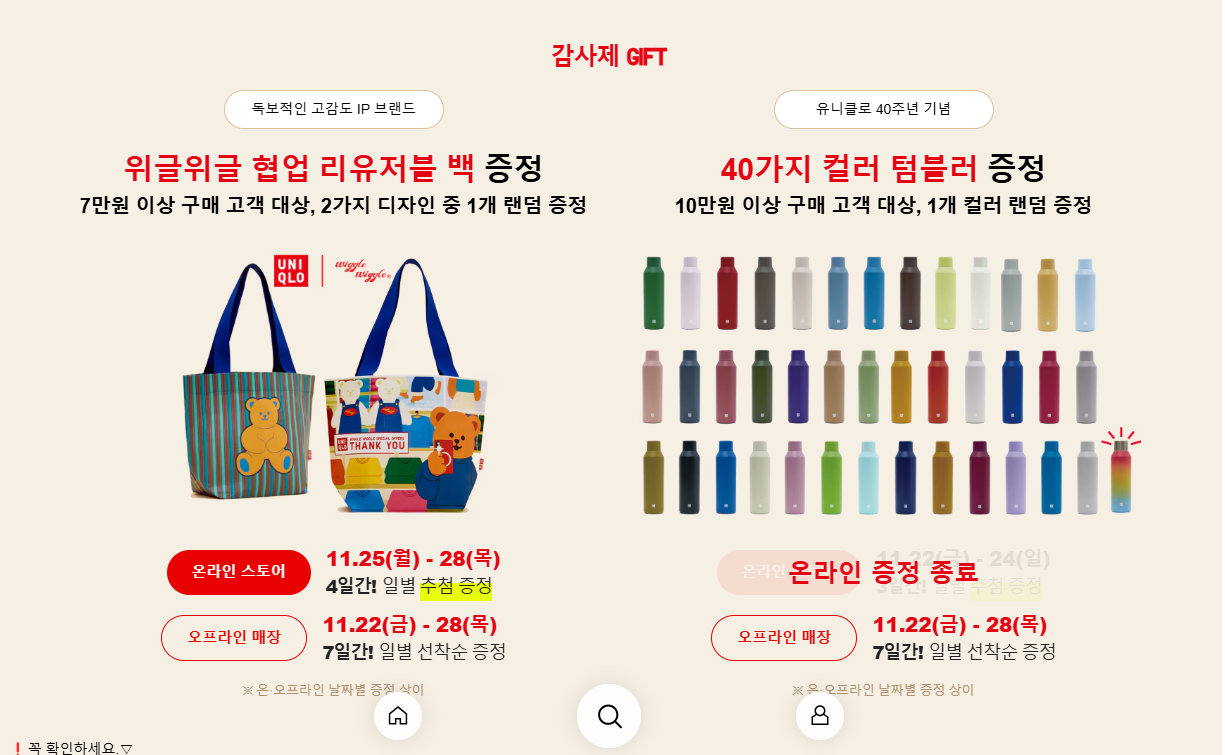Click the red 온라인 스토어 button
The image size is (1225, 755).
tap(239, 572)
